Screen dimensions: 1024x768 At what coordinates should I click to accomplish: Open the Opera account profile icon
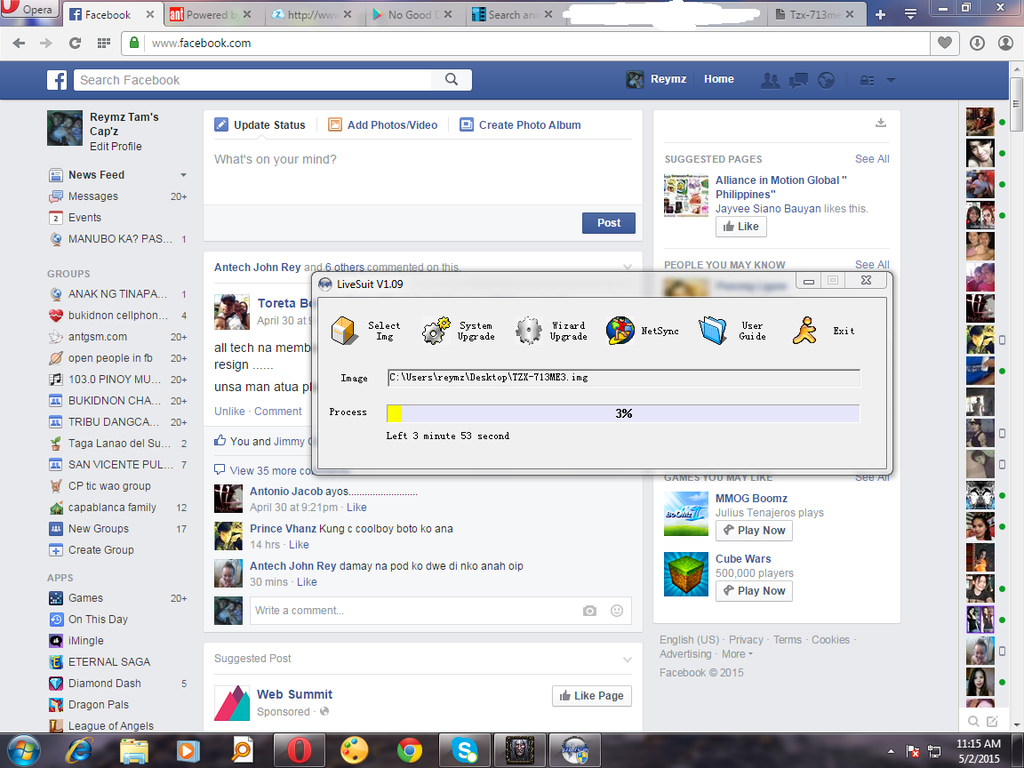(1006, 43)
